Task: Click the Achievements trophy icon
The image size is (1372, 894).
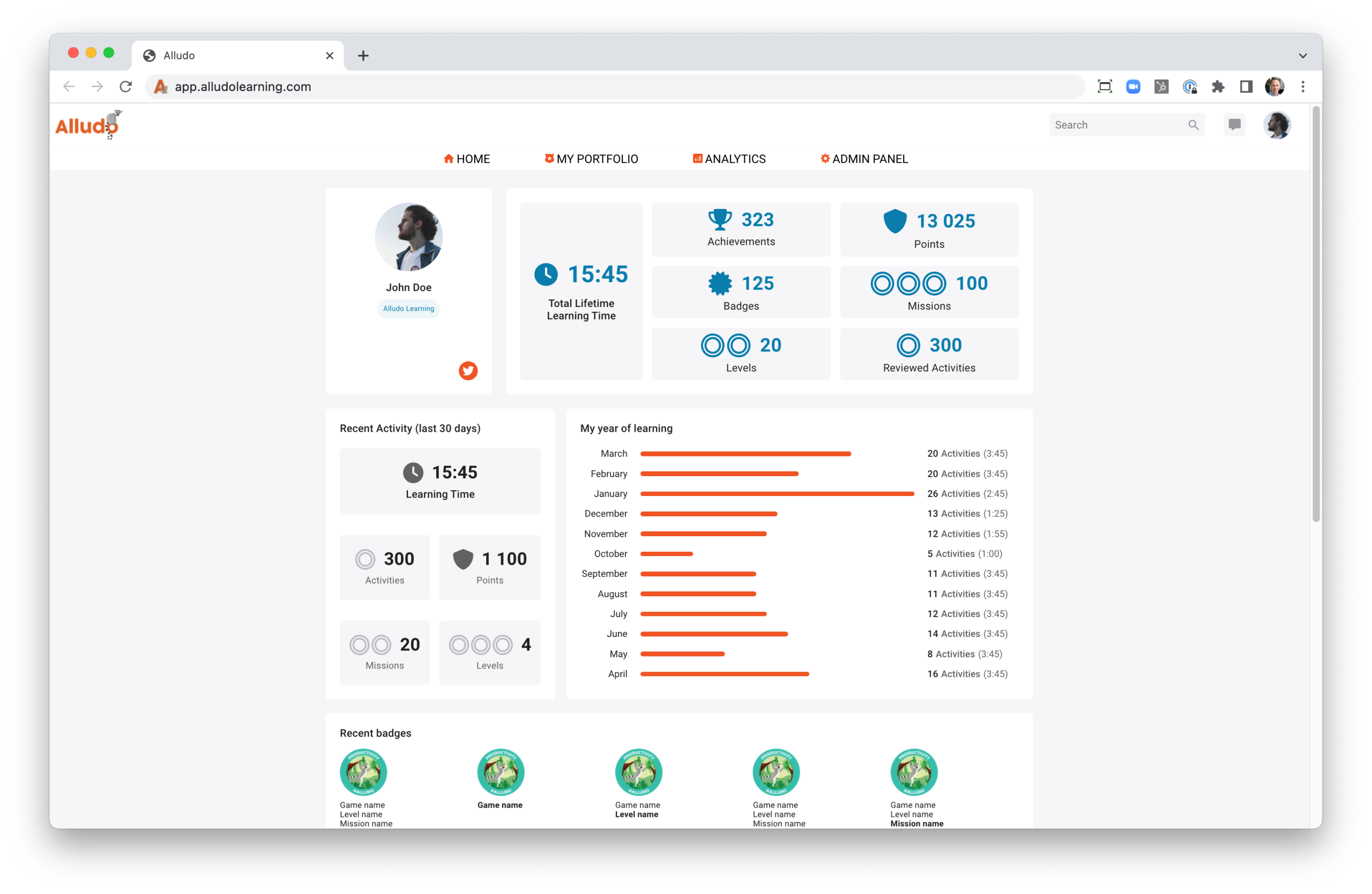Action: tap(719, 220)
